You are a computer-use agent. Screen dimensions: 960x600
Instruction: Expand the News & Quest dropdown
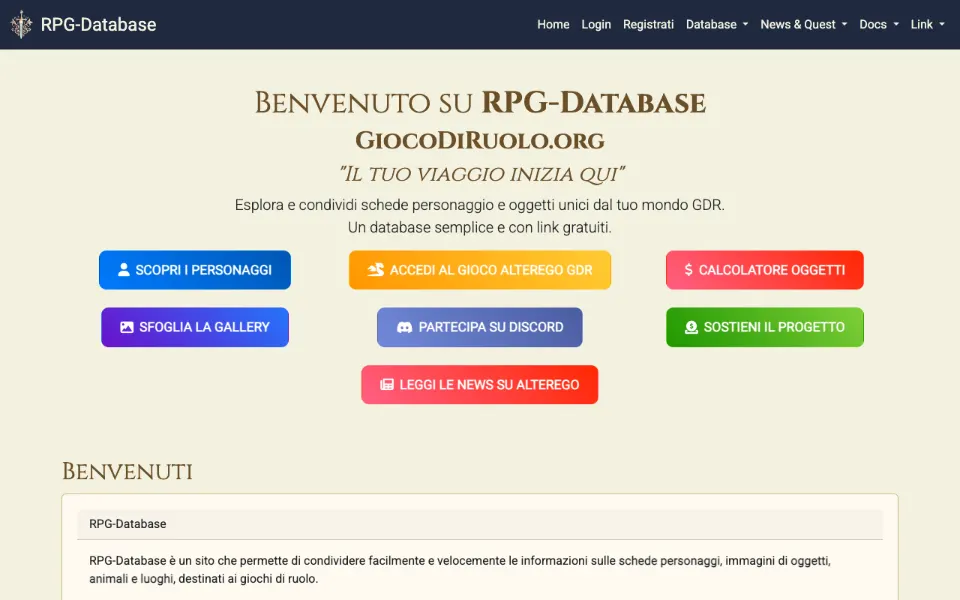coord(804,24)
